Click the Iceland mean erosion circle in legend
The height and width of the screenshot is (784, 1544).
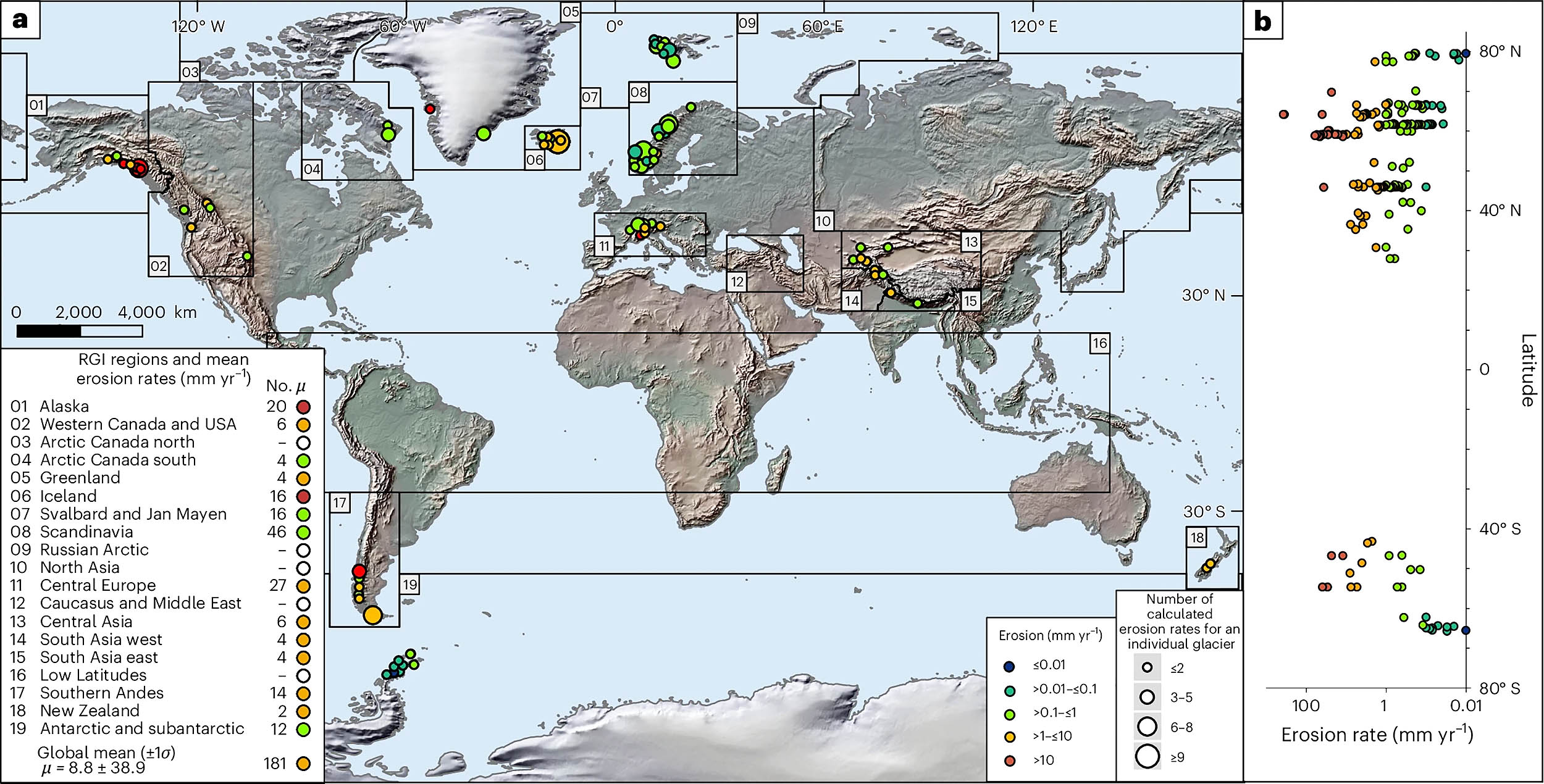pyautogui.click(x=303, y=496)
